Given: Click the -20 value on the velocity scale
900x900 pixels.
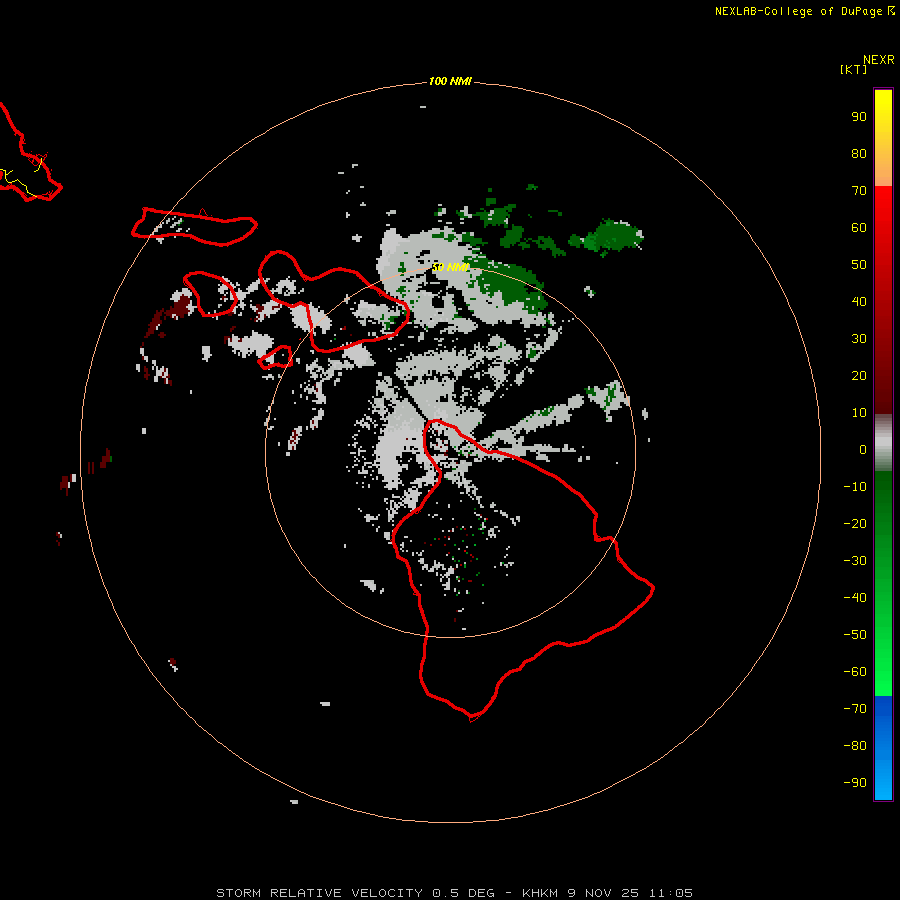Looking at the screenshot, I should (855, 524).
